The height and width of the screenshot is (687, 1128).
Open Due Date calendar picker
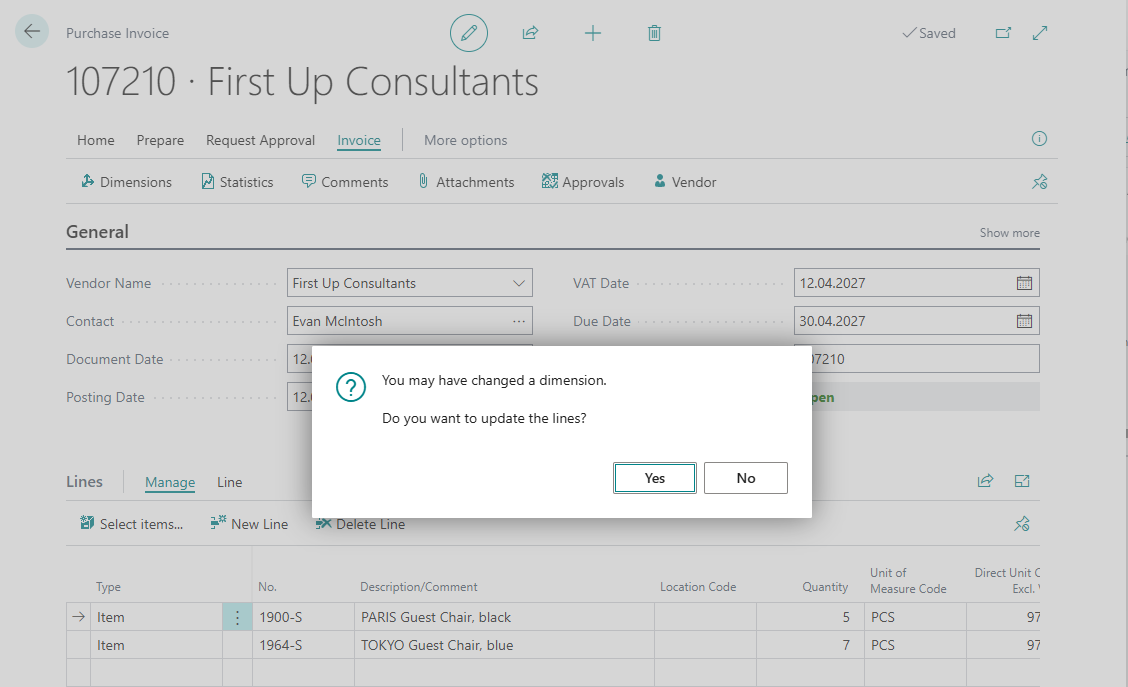point(1024,321)
